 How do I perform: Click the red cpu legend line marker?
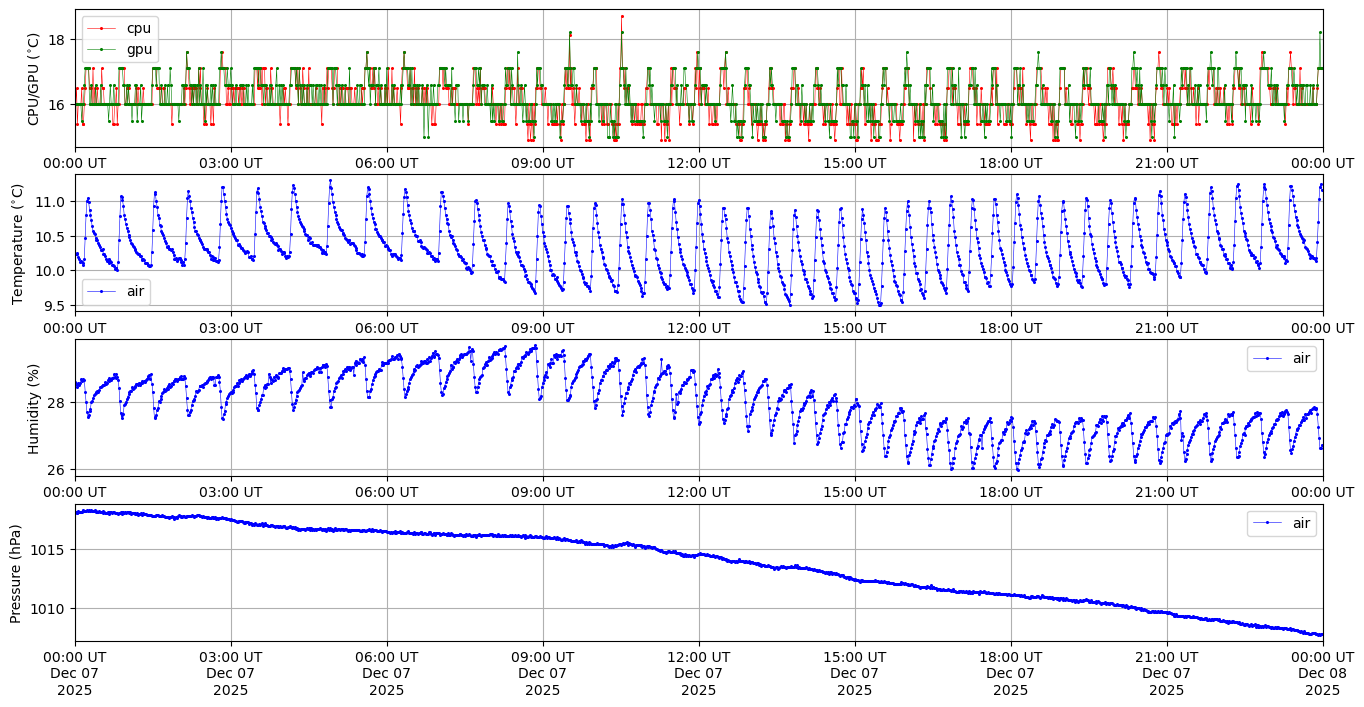pyautogui.click(x=103, y=28)
